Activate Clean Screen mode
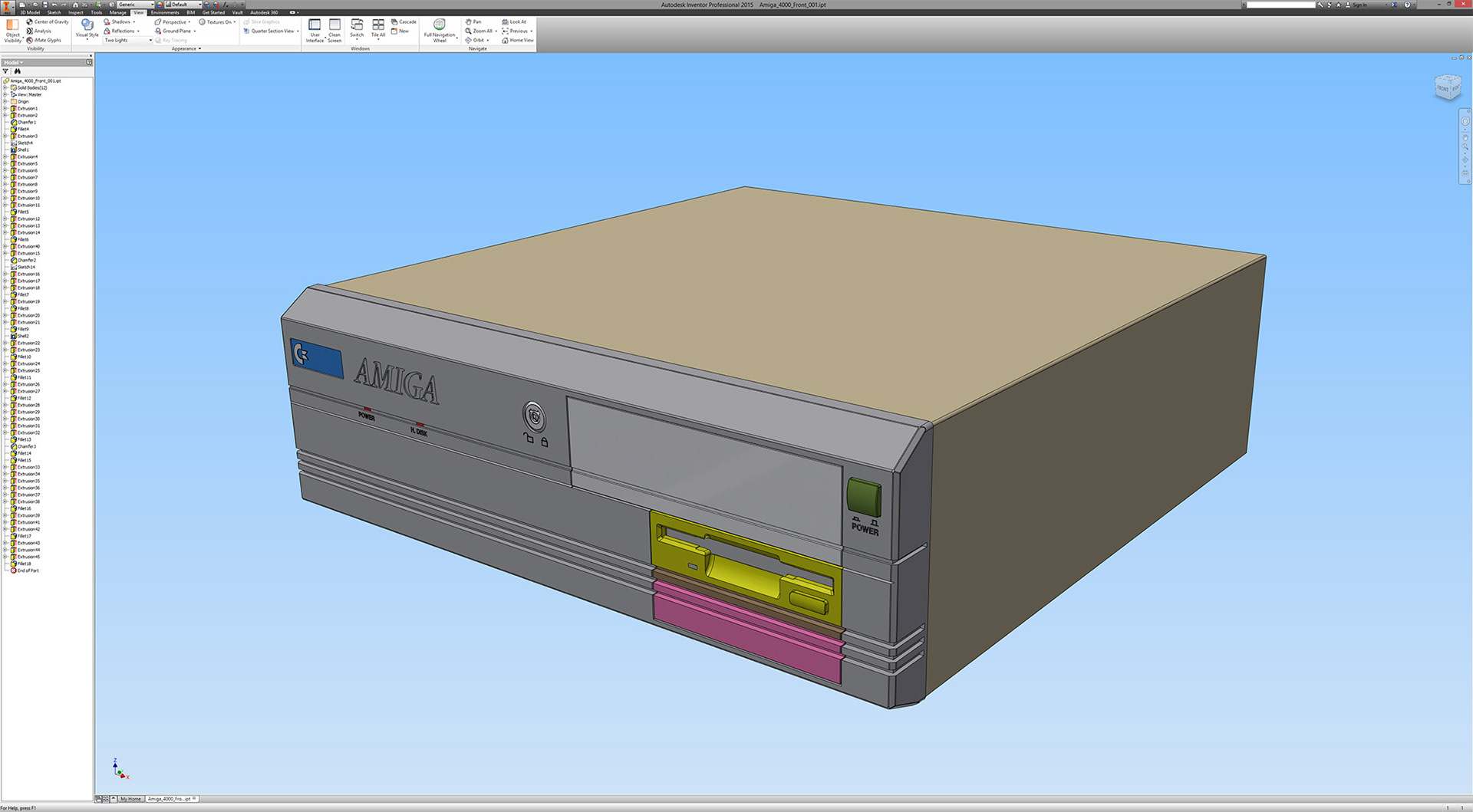 pos(334,31)
